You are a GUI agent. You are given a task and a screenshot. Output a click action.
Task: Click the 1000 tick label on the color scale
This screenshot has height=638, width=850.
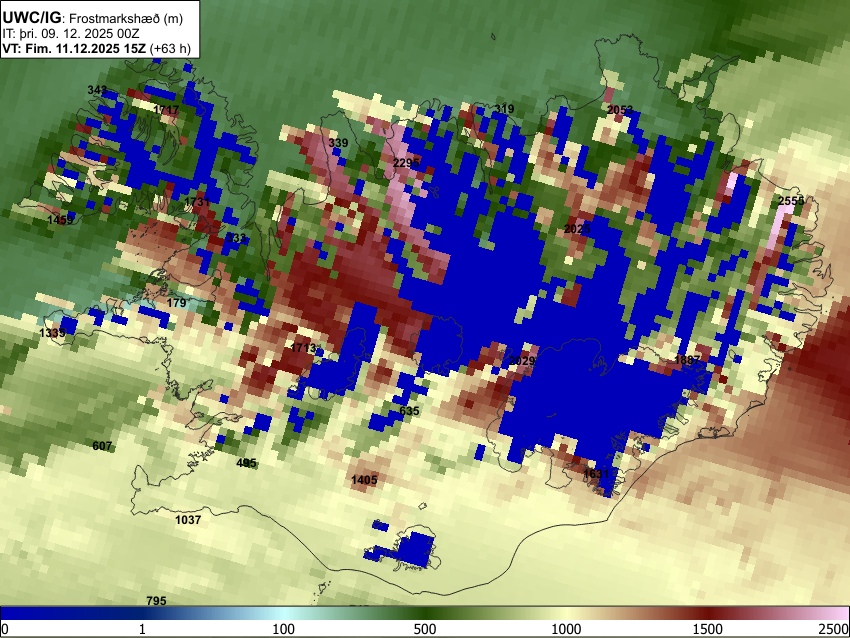pyautogui.click(x=566, y=629)
